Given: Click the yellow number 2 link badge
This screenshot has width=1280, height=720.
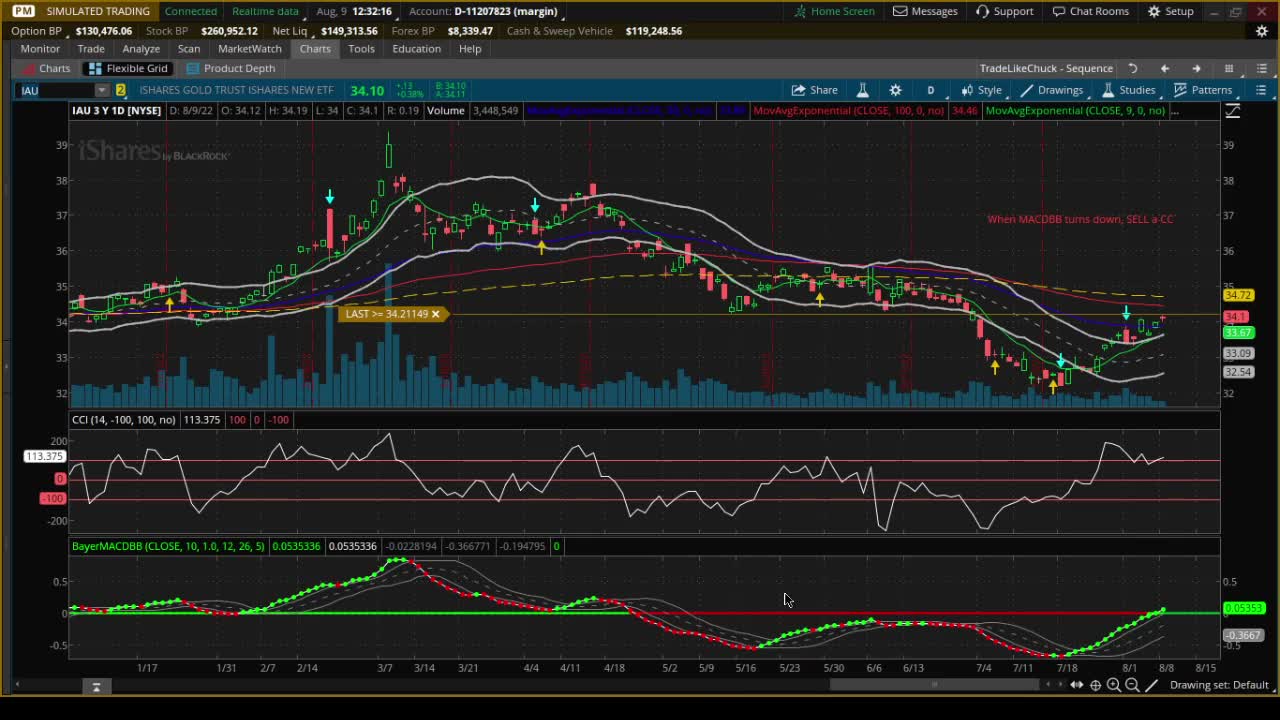Looking at the screenshot, I should click(121, 90).
